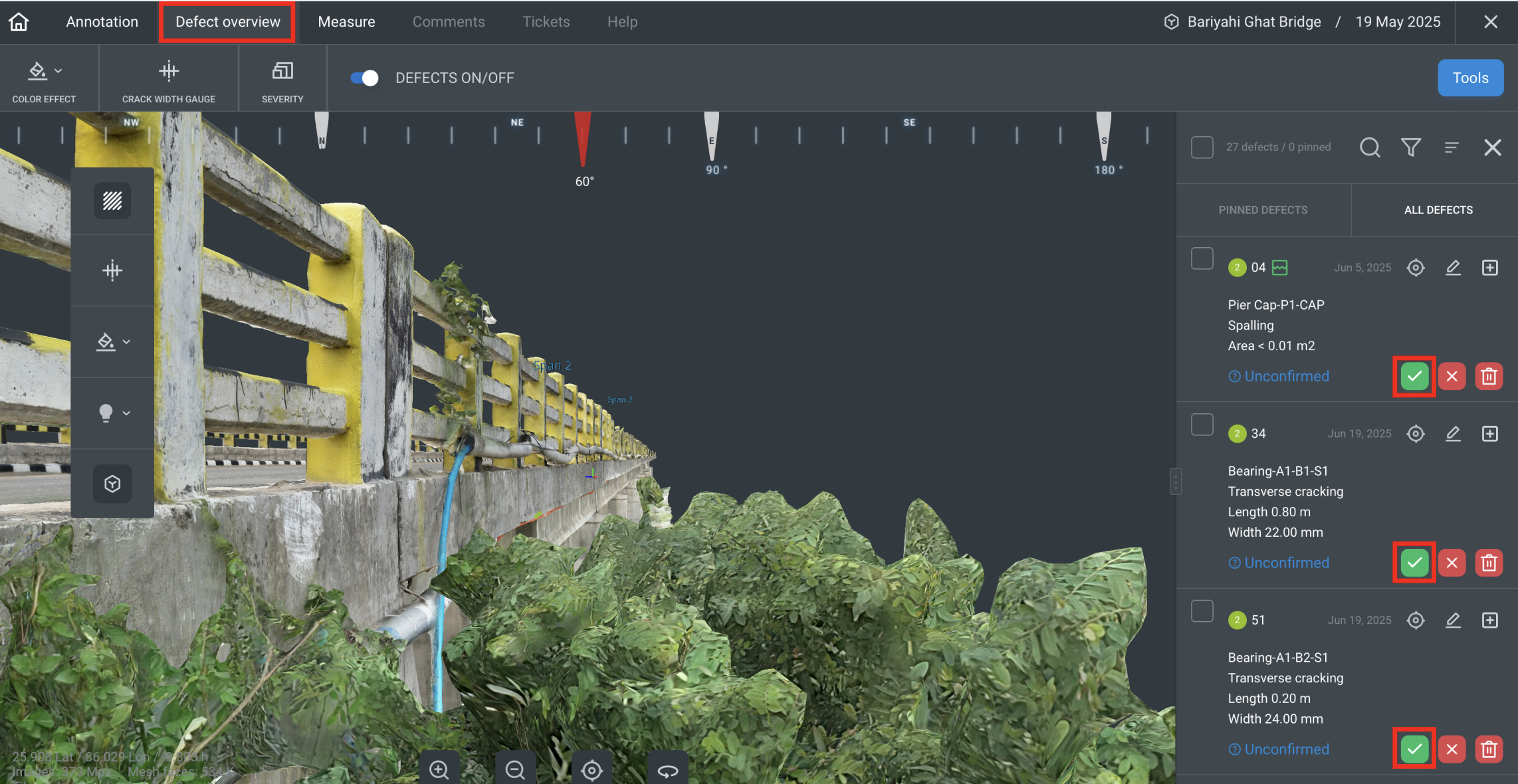Screen dimensions: 1518x784
Task: Go to the home screen icon
Action: click(19, 22)
